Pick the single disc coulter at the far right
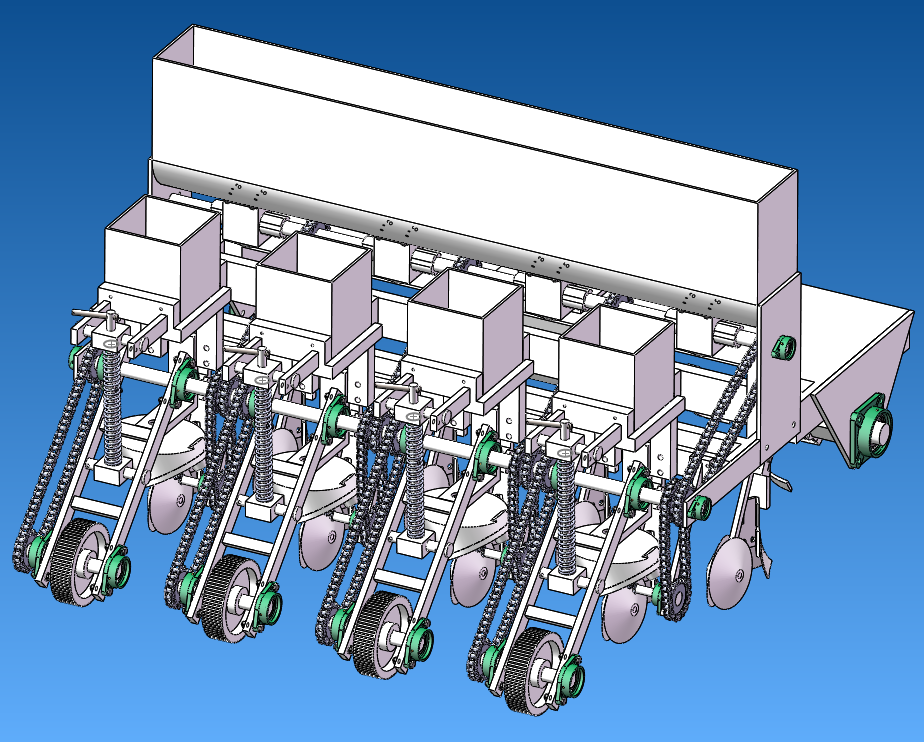Screen dimensions: 924x742 (x=730, y=572)
